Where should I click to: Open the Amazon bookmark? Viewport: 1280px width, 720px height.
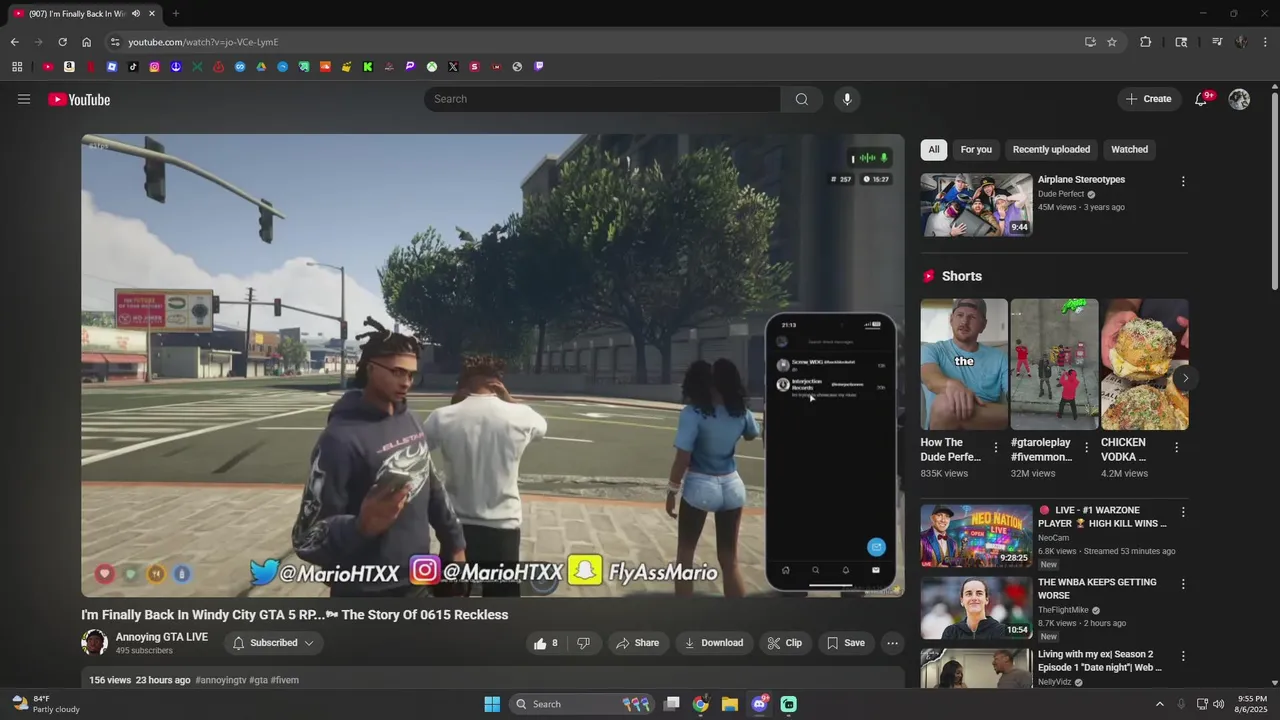[x=69, y=67]
